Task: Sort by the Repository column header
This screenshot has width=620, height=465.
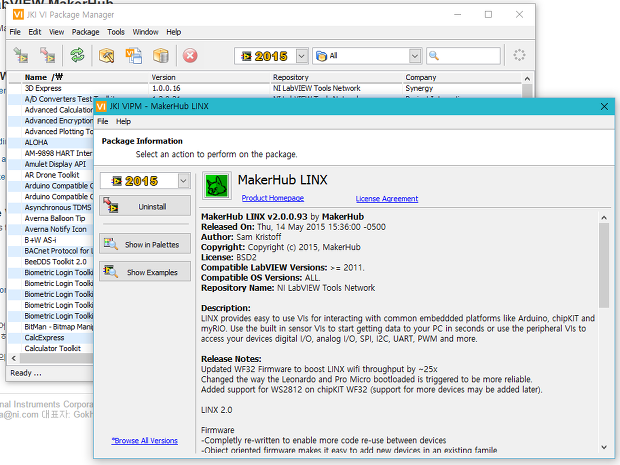Action: pyautogui.click(x=336, y=77)
